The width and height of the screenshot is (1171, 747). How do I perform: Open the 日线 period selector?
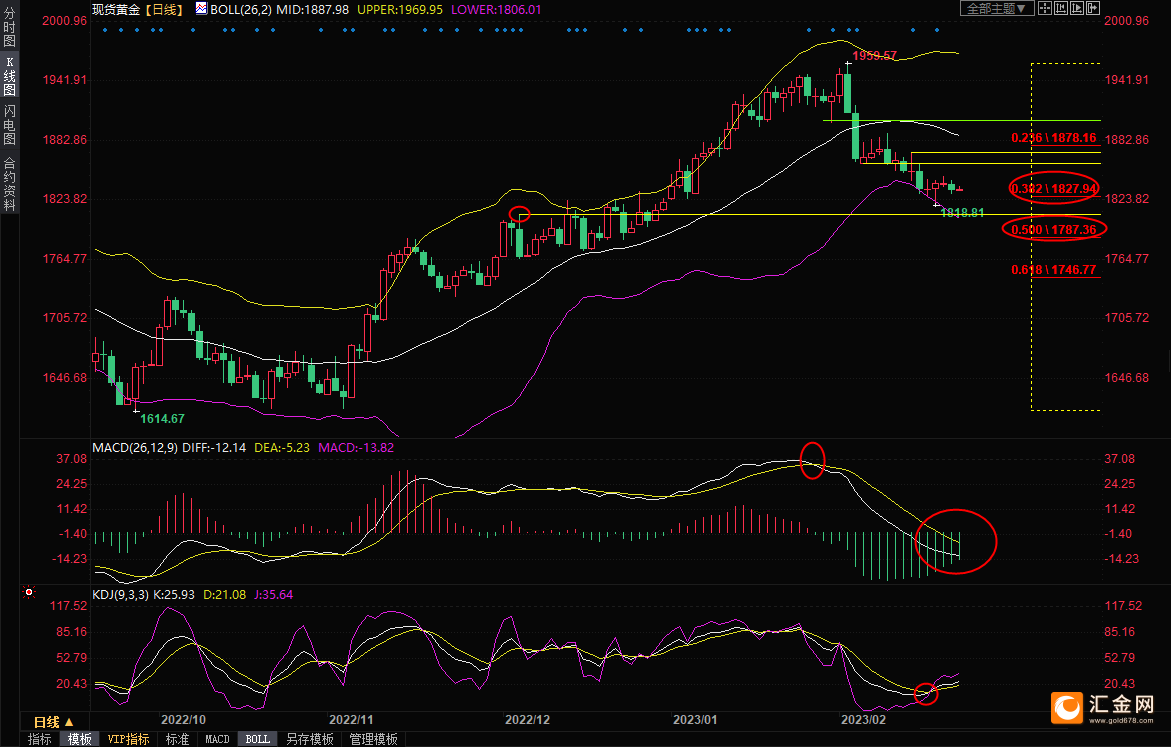coord(54,722)
